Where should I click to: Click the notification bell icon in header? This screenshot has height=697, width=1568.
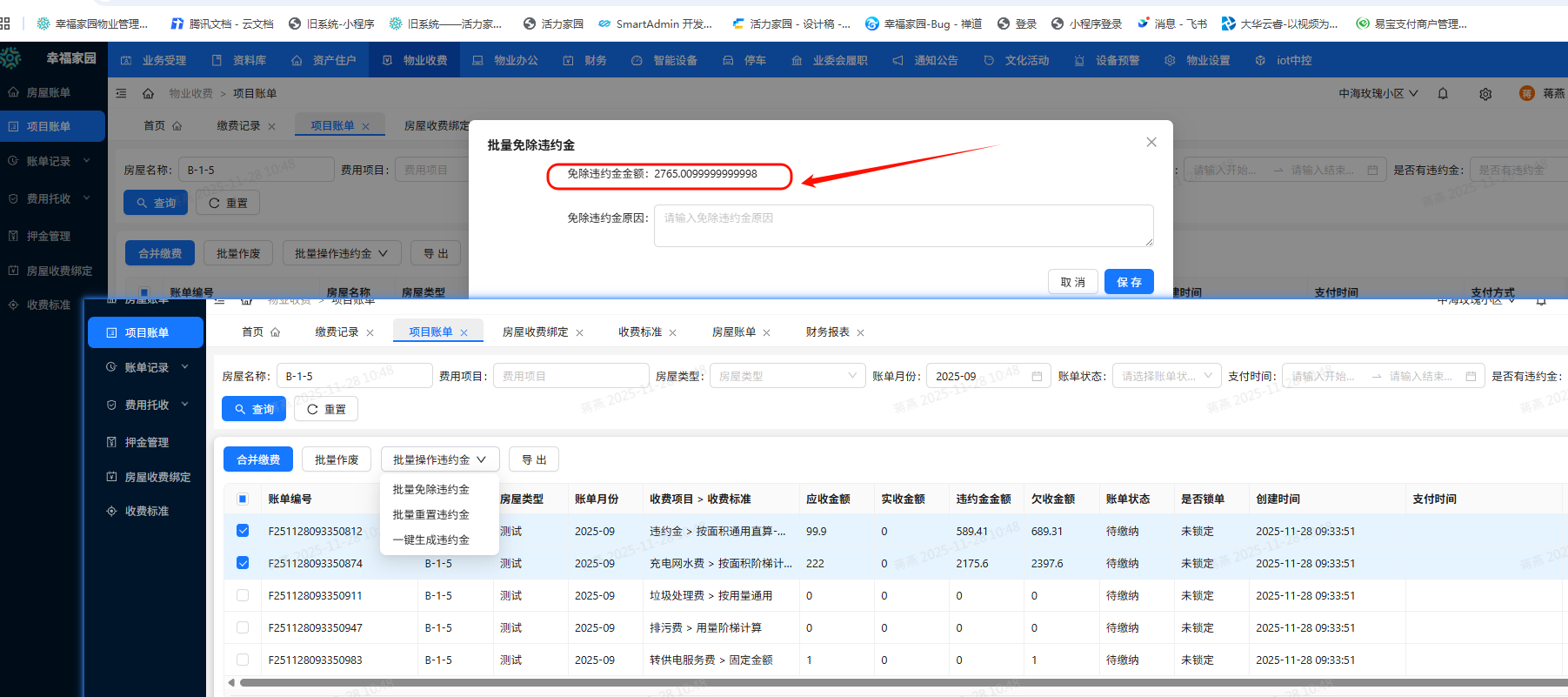click(x=1443, y=94)
